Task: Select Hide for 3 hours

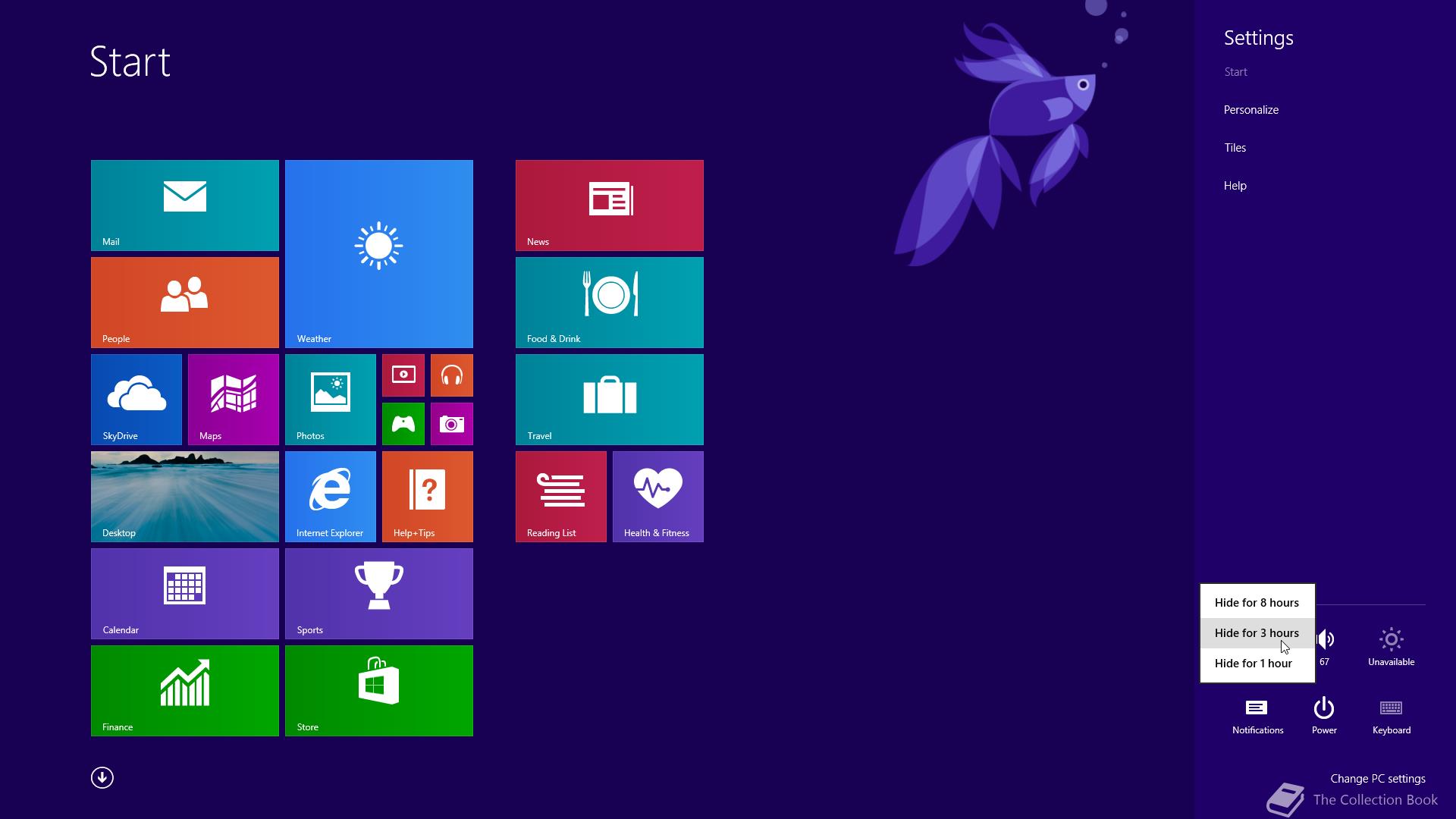Action: click(x=1257, y=633)
